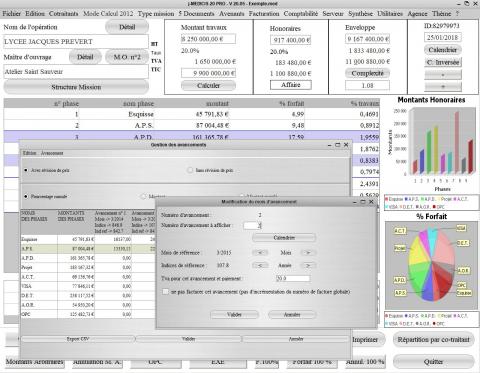Open the question mark help menu

coord(457,14)
